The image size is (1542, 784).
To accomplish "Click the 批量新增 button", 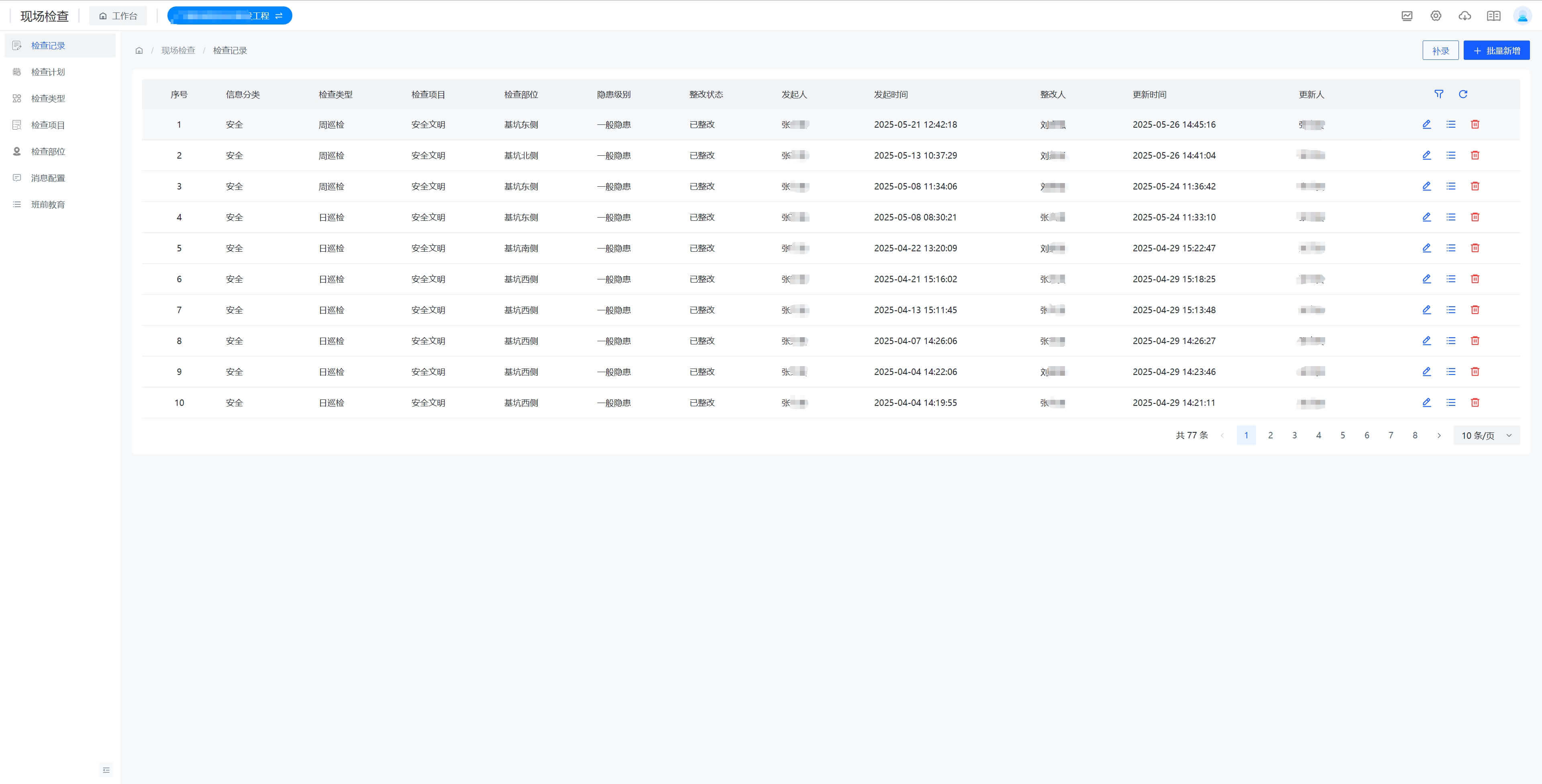I will tap(1496, 50).
